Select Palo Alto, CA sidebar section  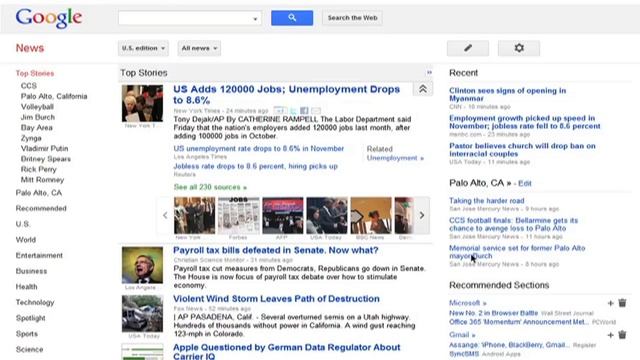coord(39,193)
